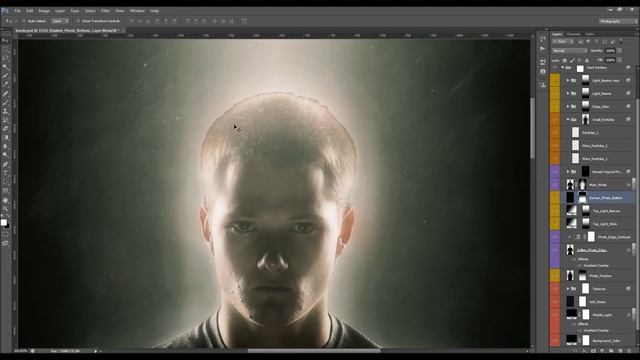
Task: Open the Info panel icon
Action: [542, 72]
